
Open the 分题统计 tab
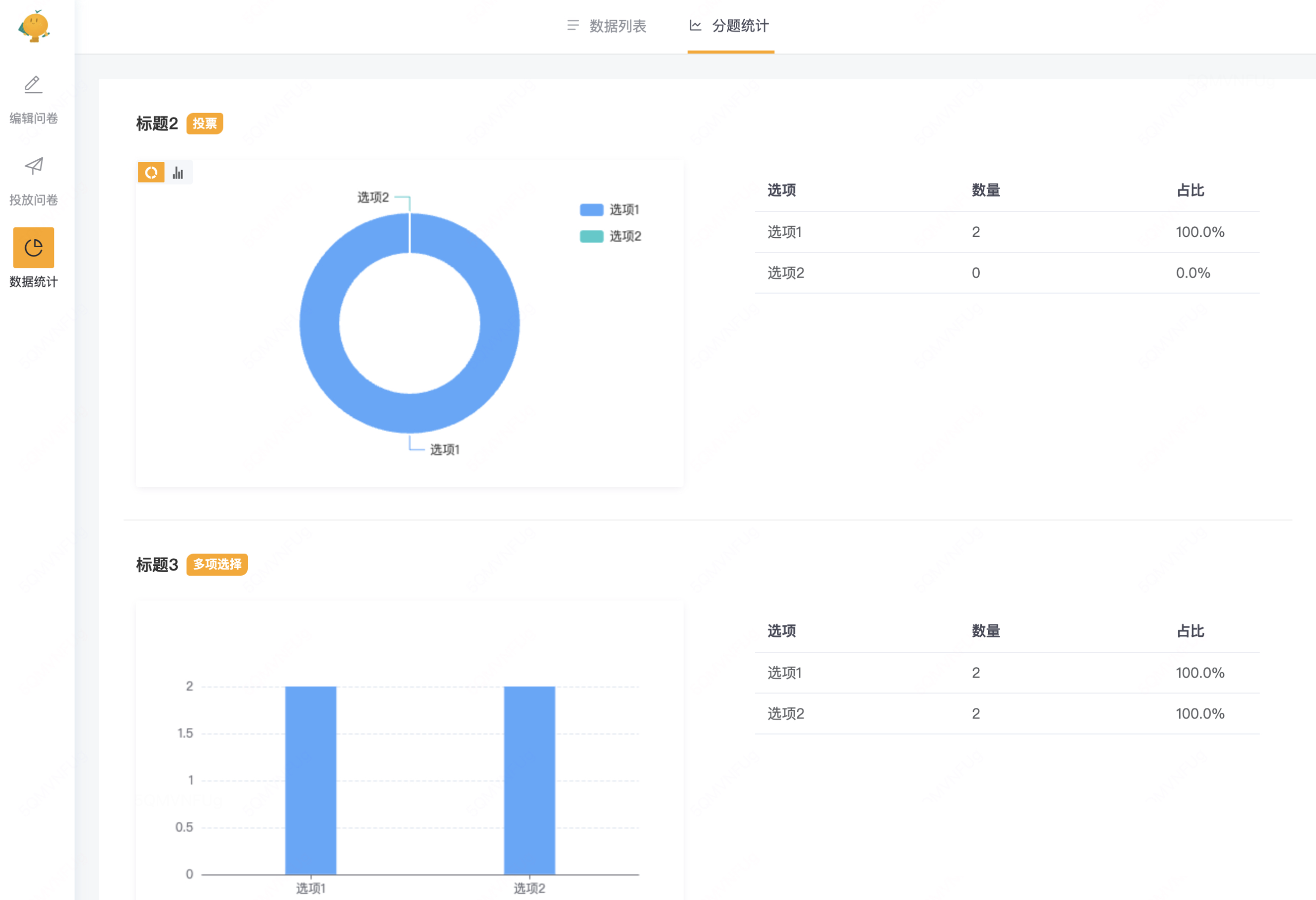pos(740,26)
